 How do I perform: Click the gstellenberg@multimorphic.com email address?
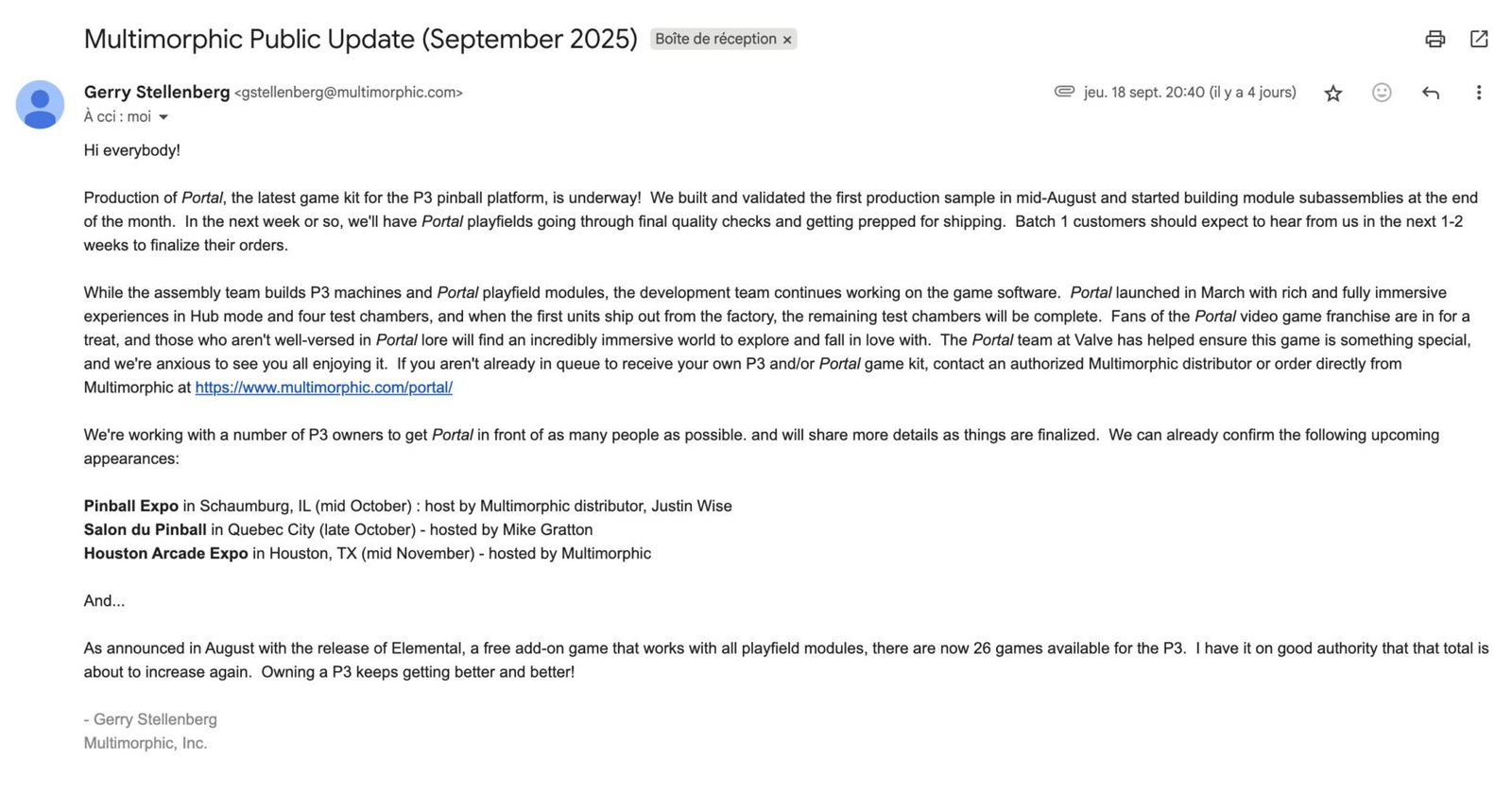(x=349, y=93)
